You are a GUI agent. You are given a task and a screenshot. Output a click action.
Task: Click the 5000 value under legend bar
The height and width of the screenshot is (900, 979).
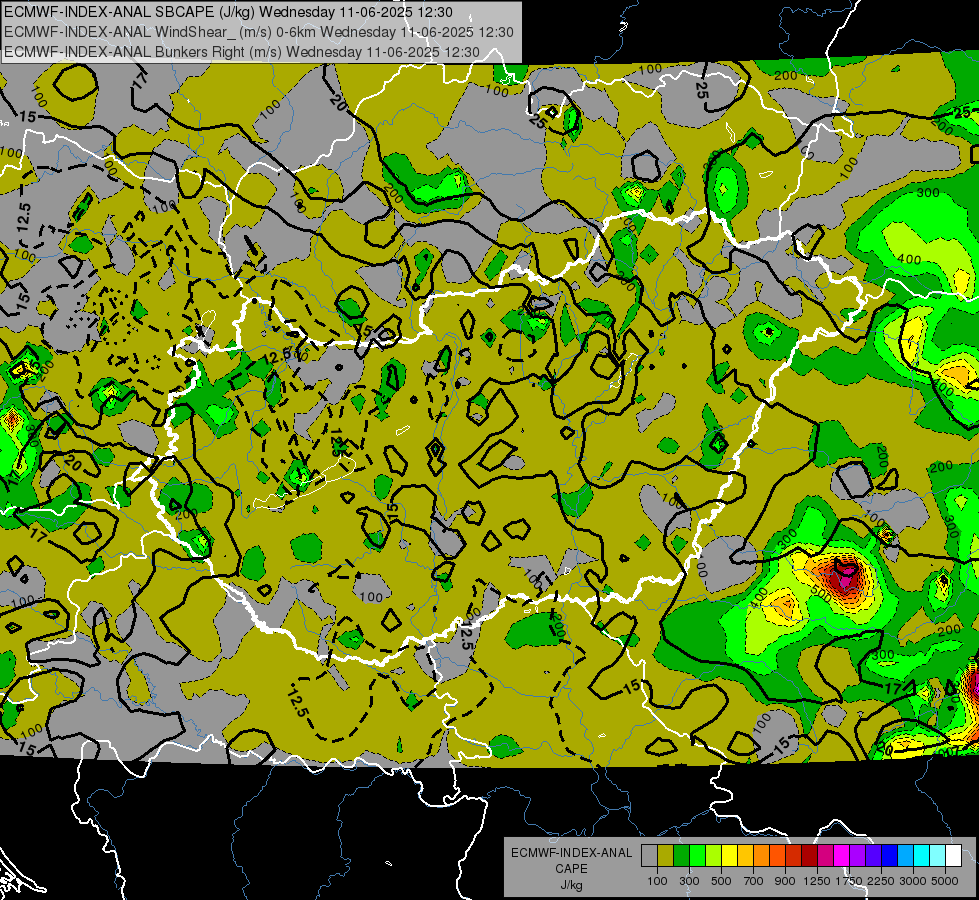tap(945, 881)
